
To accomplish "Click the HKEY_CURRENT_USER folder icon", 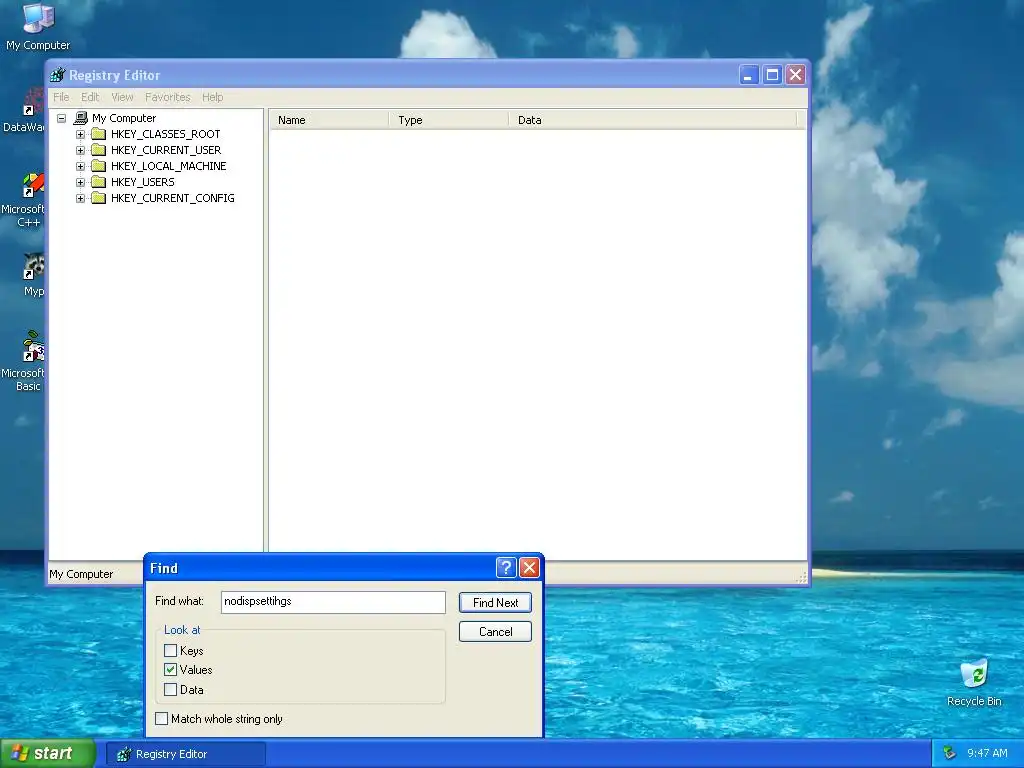I will click(x=99, y=150).
